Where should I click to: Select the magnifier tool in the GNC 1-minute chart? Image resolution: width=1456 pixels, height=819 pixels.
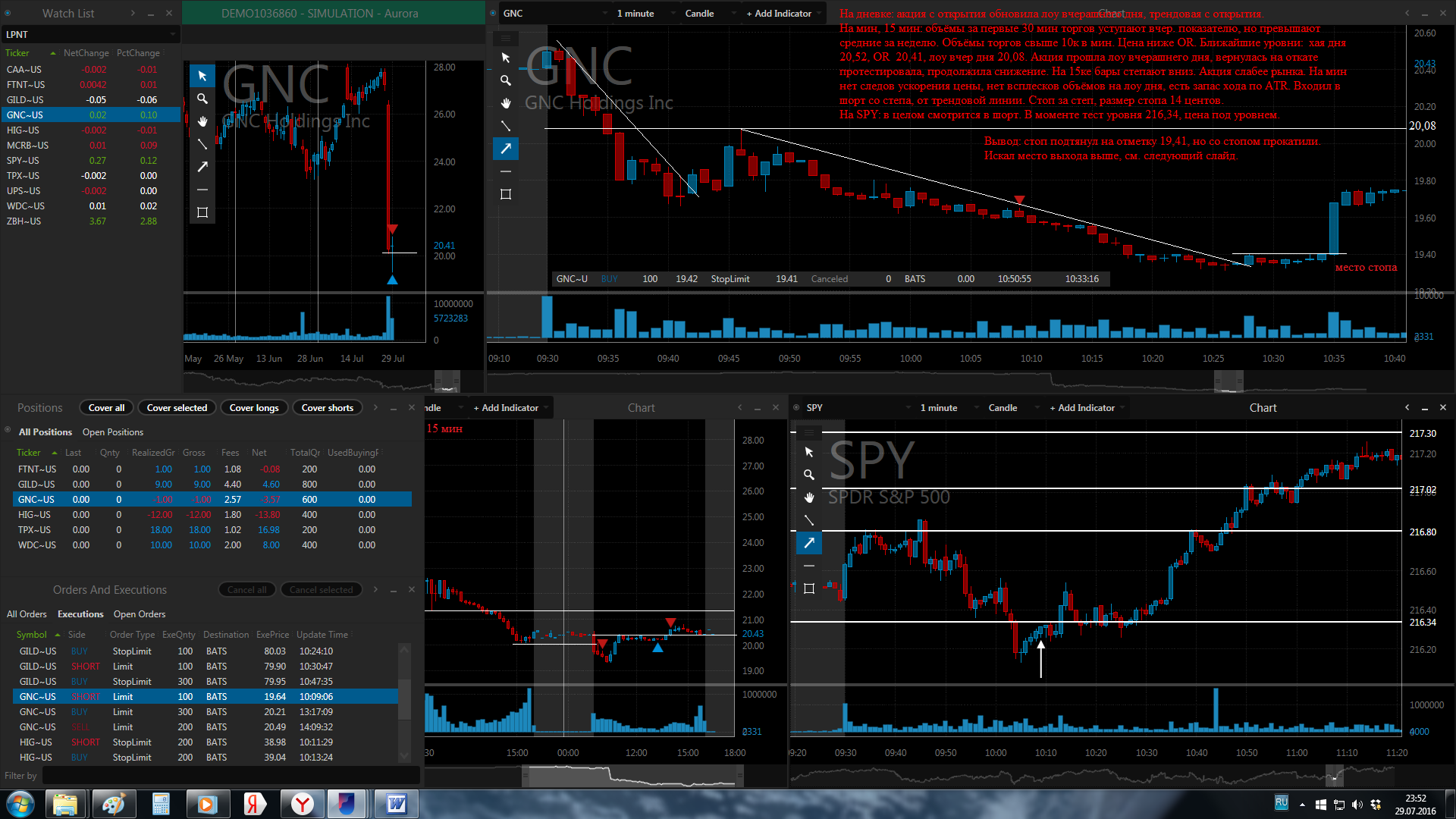pos(506,80)
